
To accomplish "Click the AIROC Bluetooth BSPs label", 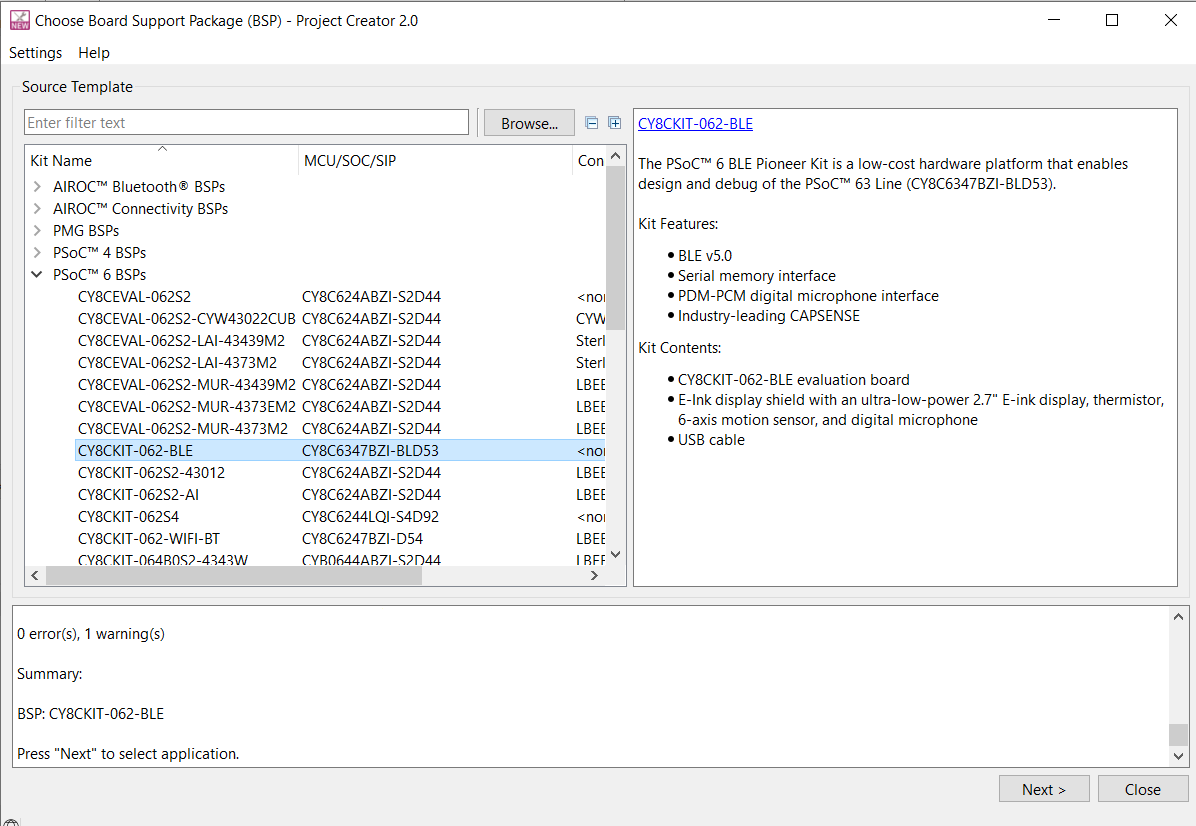I will 139,187.
